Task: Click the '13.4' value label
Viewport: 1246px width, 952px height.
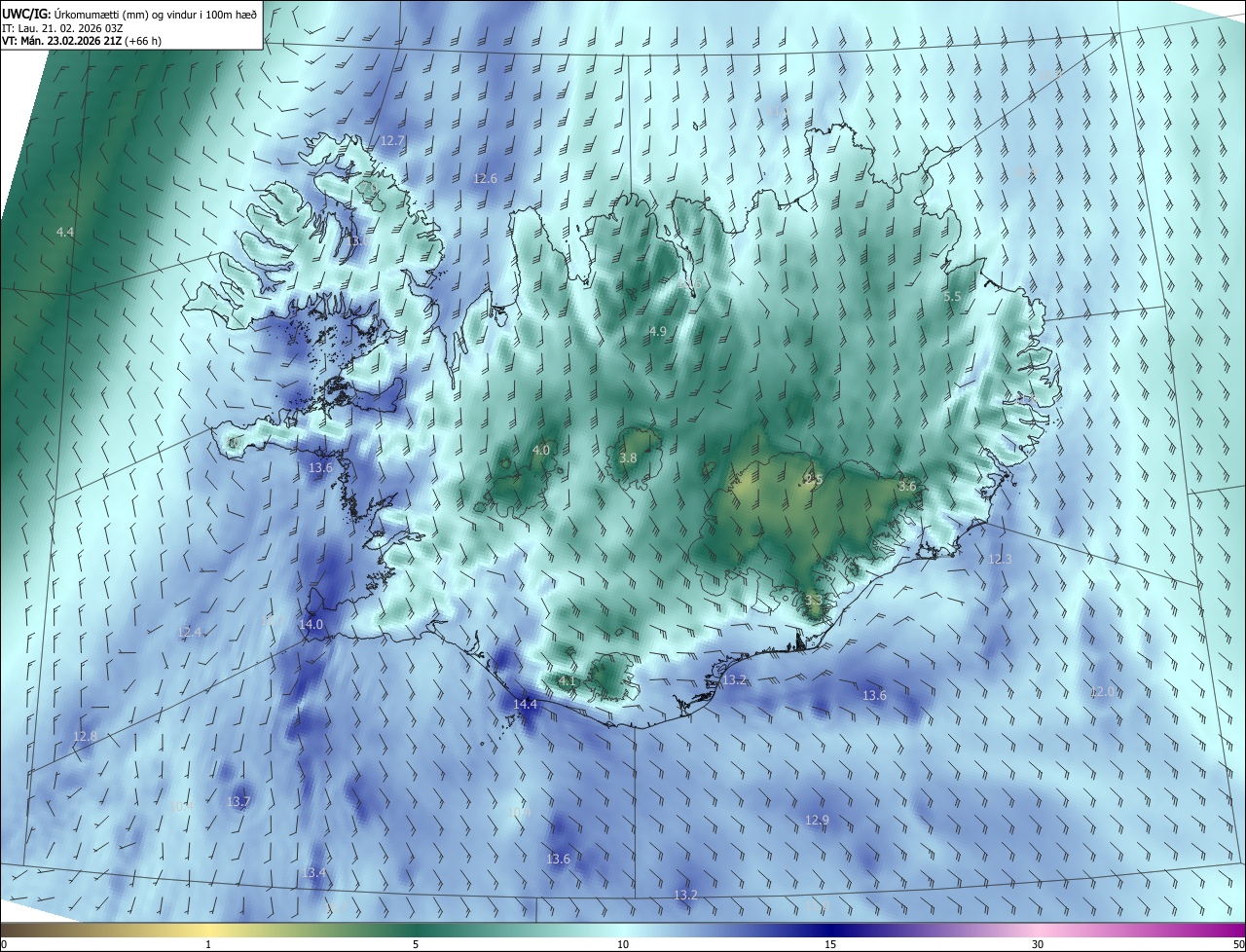Action: (313, 873)
